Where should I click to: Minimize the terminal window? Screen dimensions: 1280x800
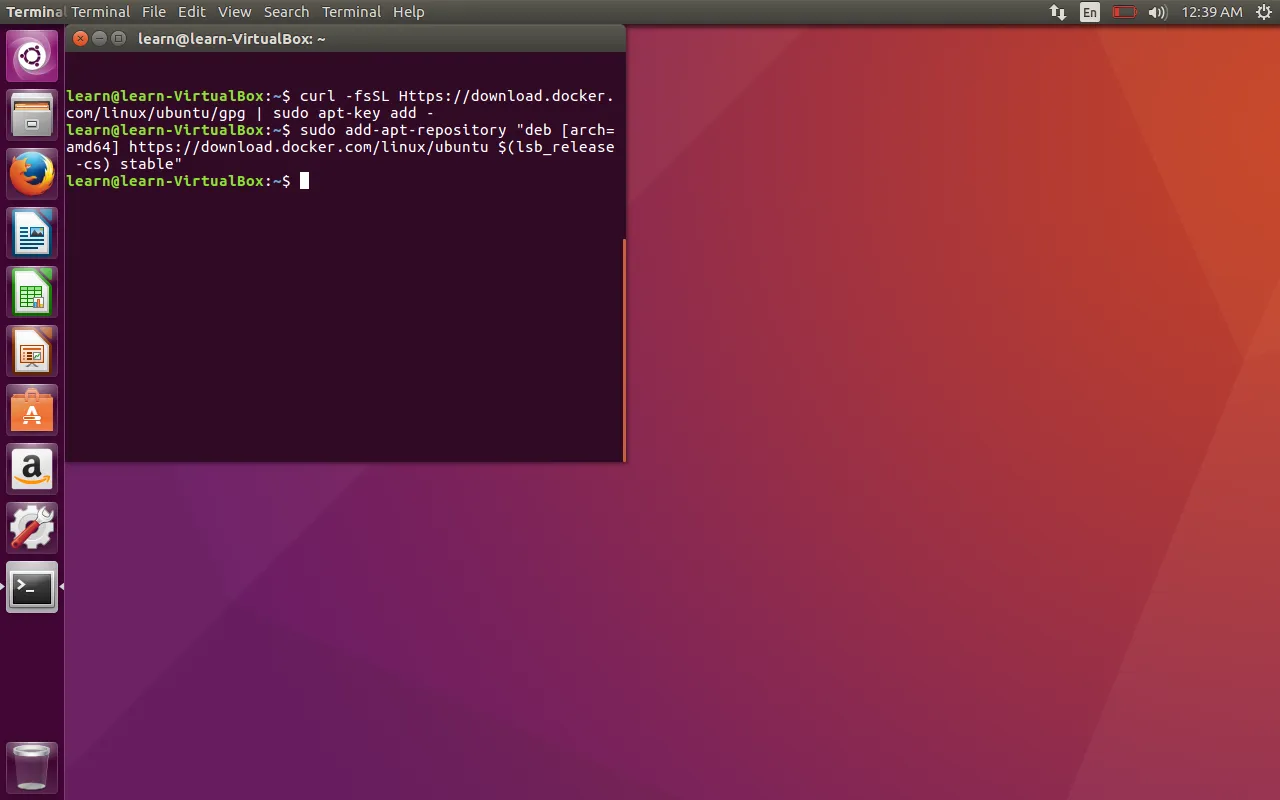(x=100, y=39)
